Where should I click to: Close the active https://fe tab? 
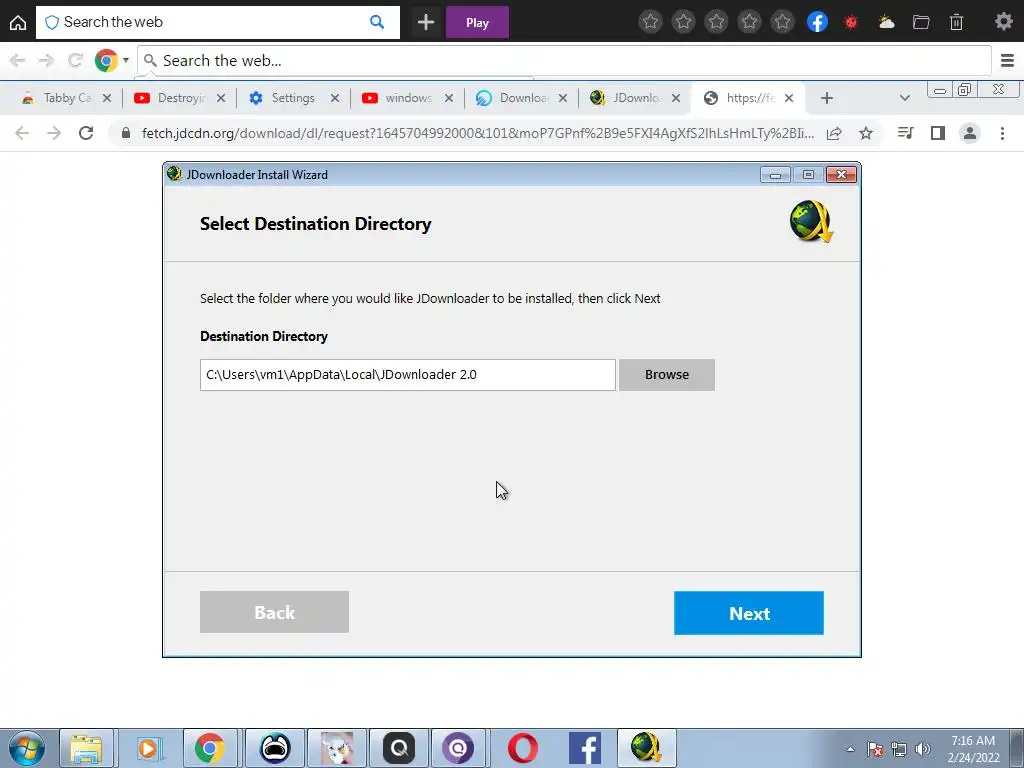tap(789, 98)
